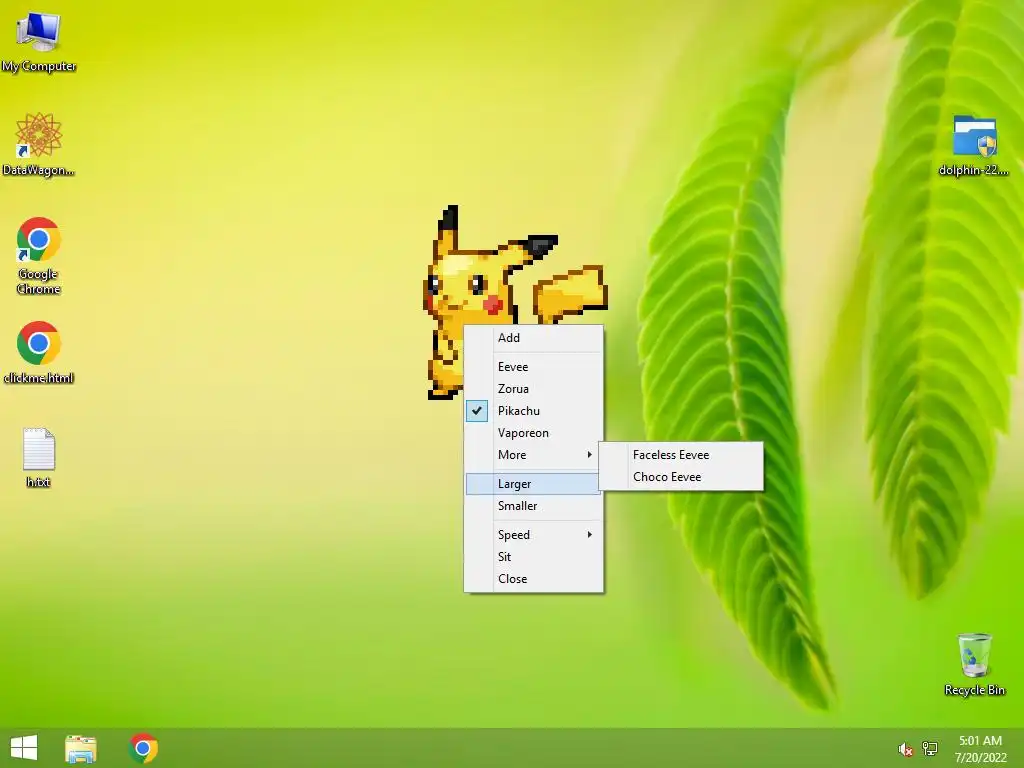Select the h.txt text file icon
1024x768 pixels.
coord(39,458)
